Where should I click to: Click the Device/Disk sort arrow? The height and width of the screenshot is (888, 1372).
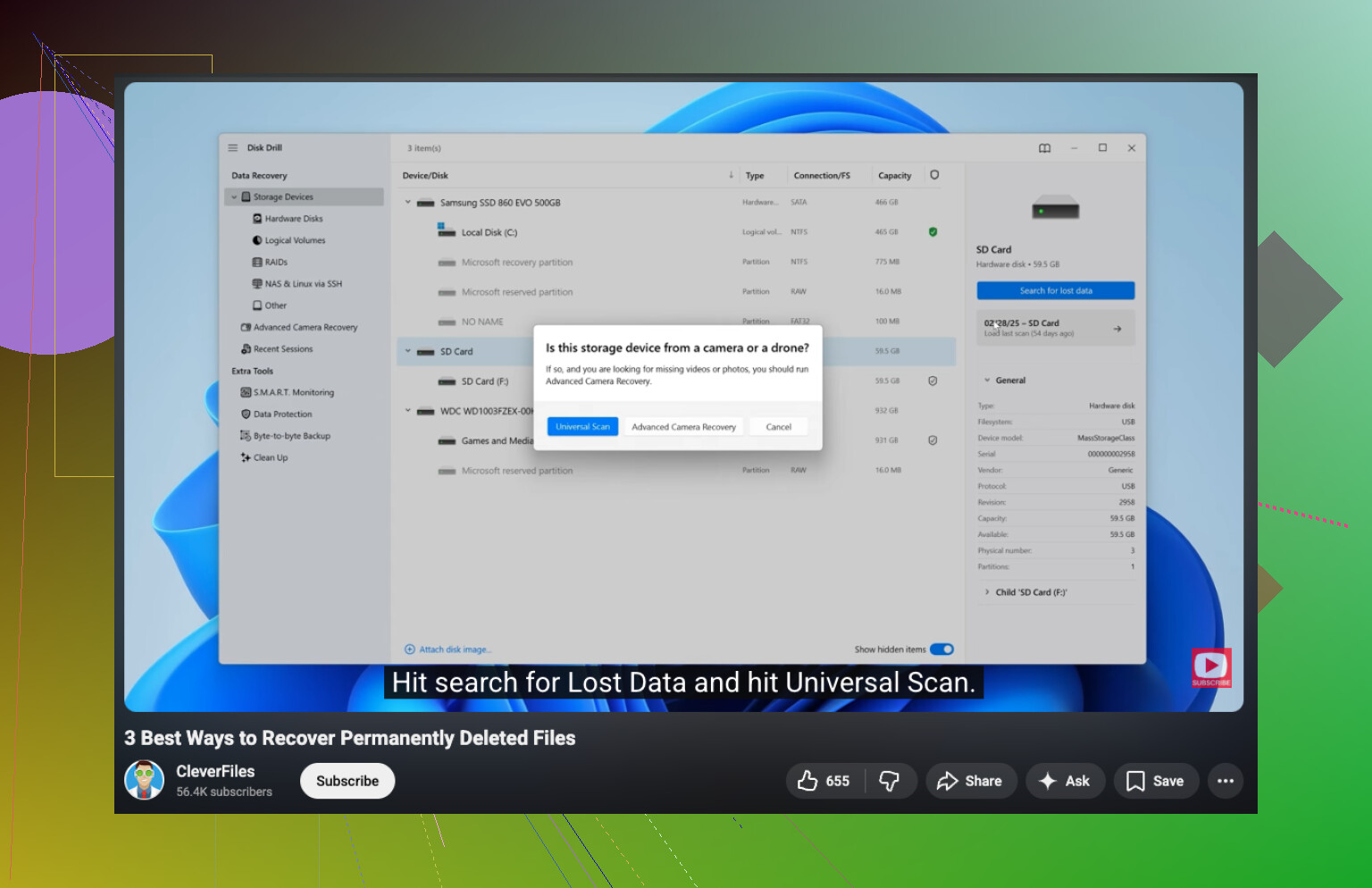coord(731,175)
